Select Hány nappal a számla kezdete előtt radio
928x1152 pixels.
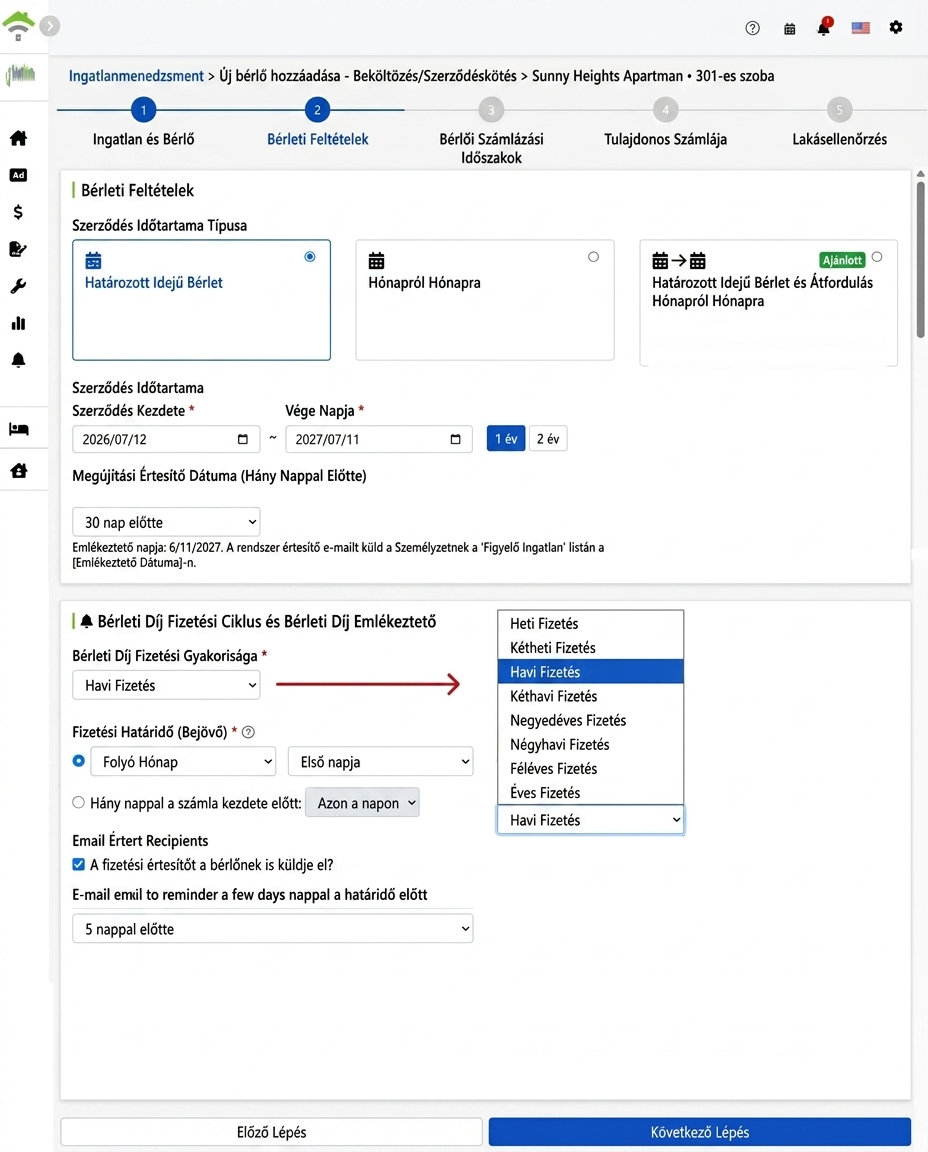coord(79,802)
